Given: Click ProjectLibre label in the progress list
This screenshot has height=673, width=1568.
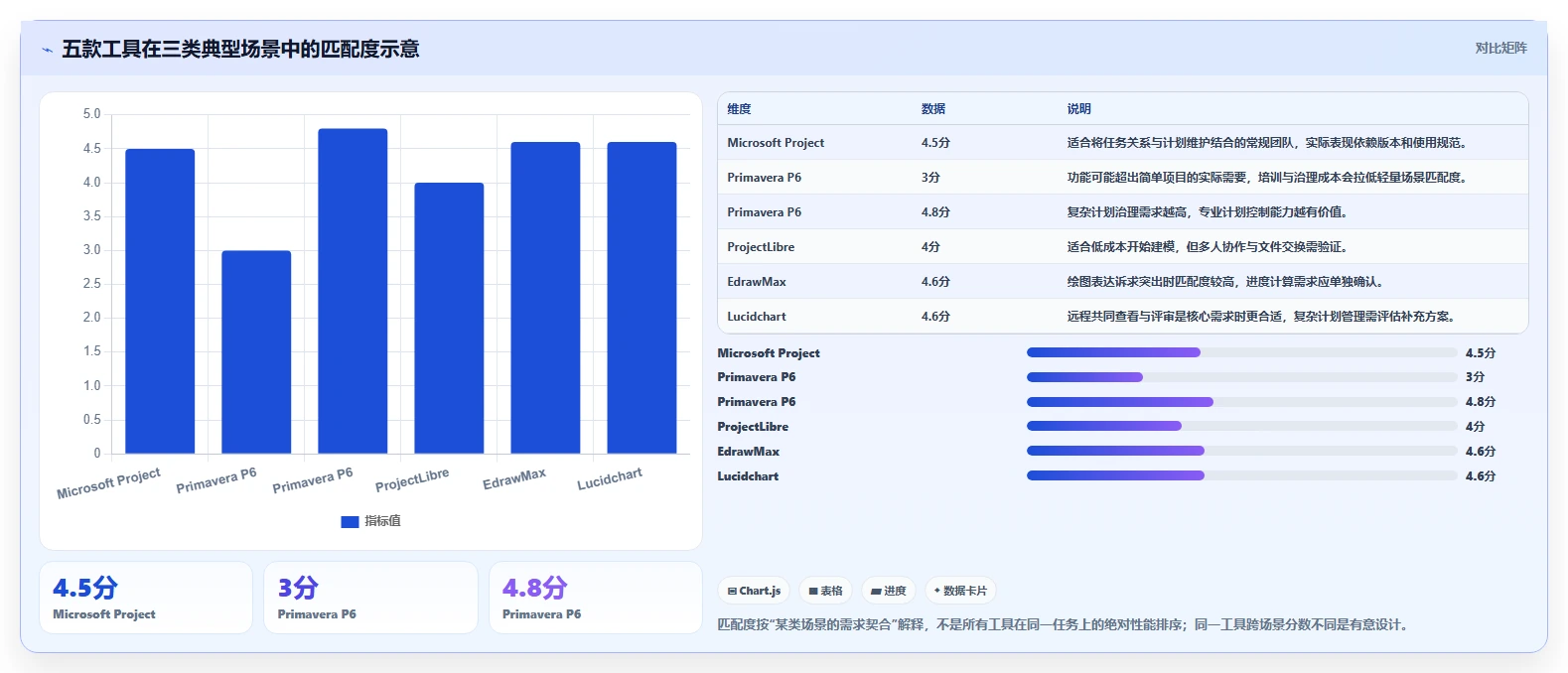Looking at the screenshot, I should point(753,427).
